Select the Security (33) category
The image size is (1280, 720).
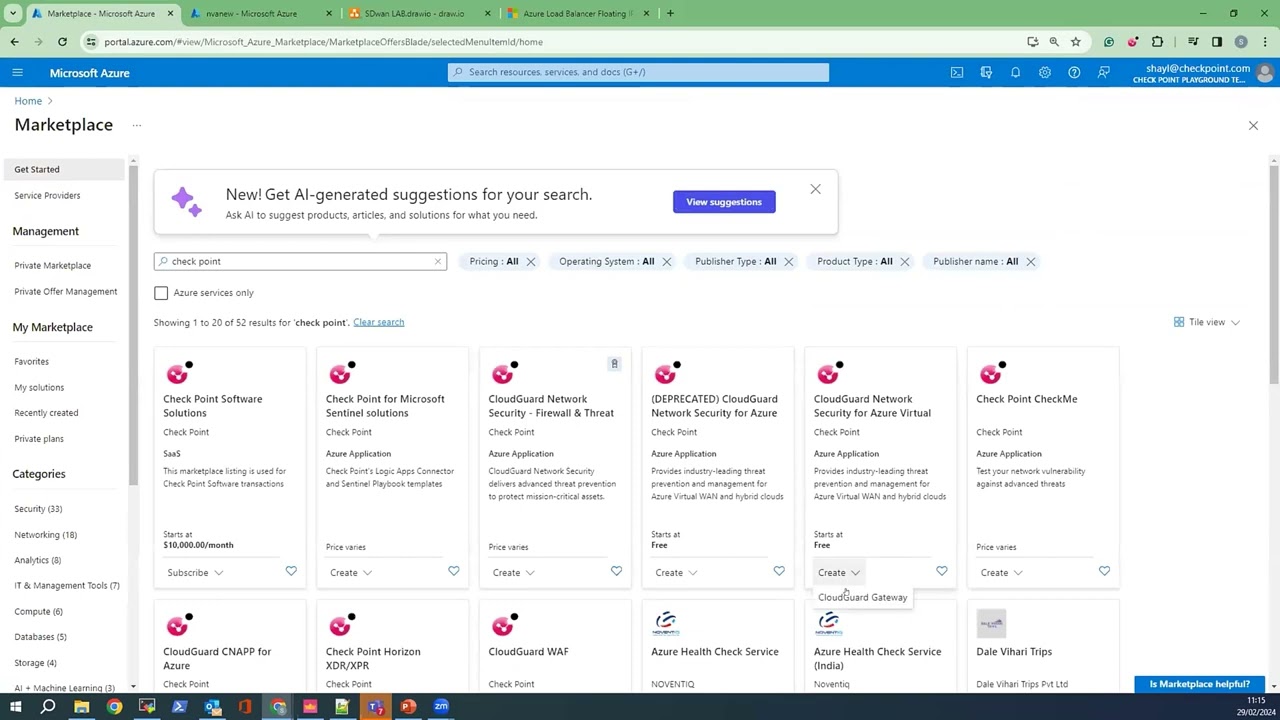point(38,509)
